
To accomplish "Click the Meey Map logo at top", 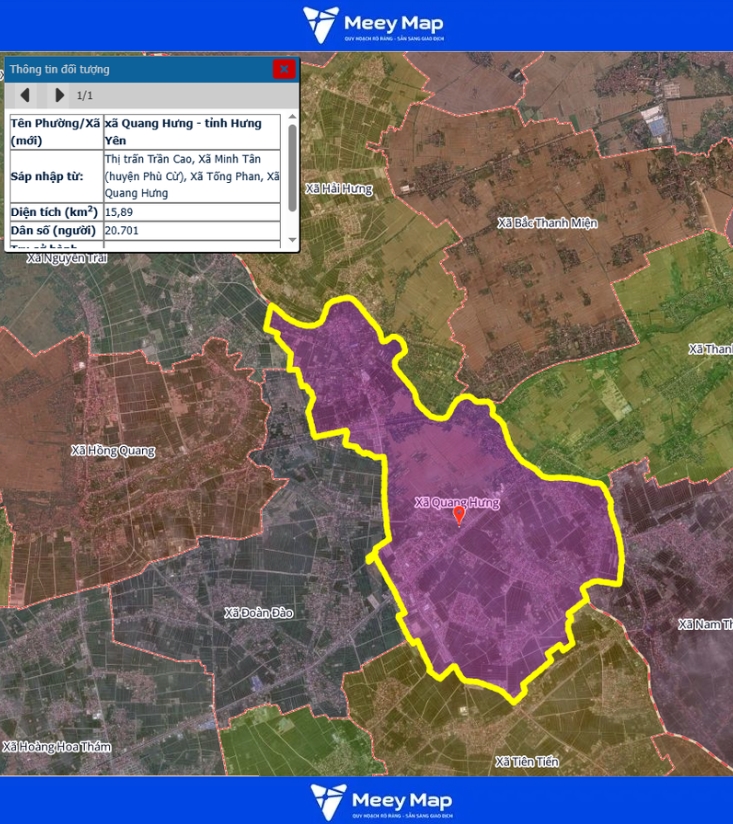I will [373, 25].
